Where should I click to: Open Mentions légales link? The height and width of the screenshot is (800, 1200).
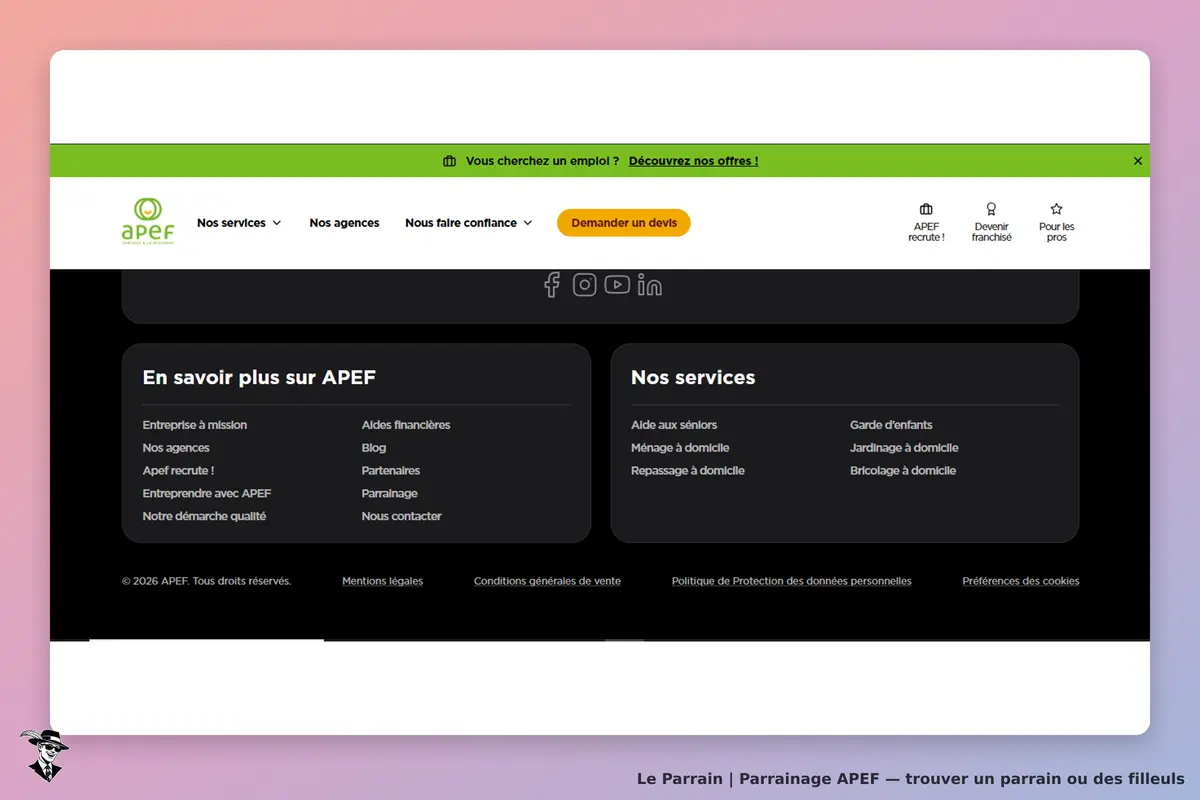click(382, 581)
